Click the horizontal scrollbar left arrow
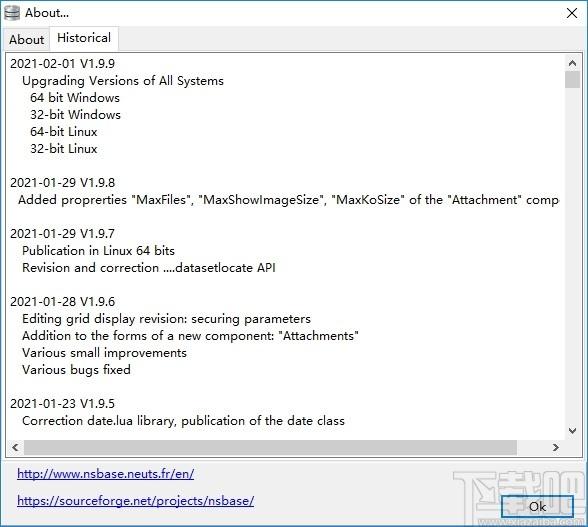The width and height of the screenshot is (588, 527). (x=15, y=447)
